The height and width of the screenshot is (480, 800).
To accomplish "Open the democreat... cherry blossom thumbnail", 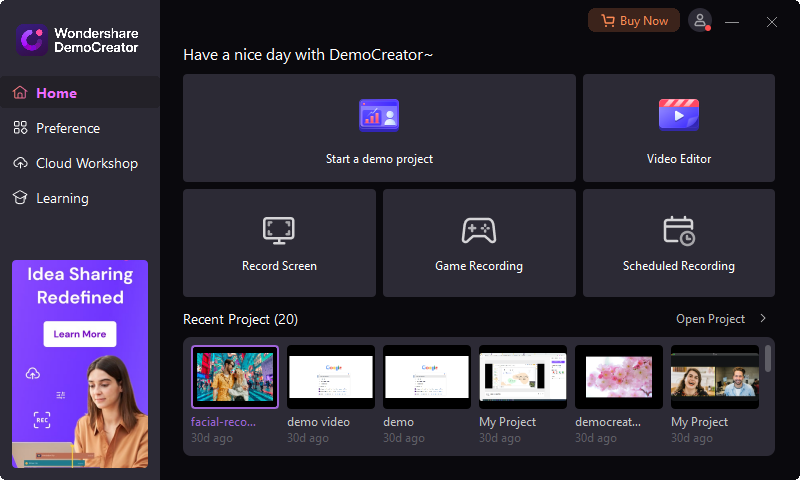I will click(619, 377).
